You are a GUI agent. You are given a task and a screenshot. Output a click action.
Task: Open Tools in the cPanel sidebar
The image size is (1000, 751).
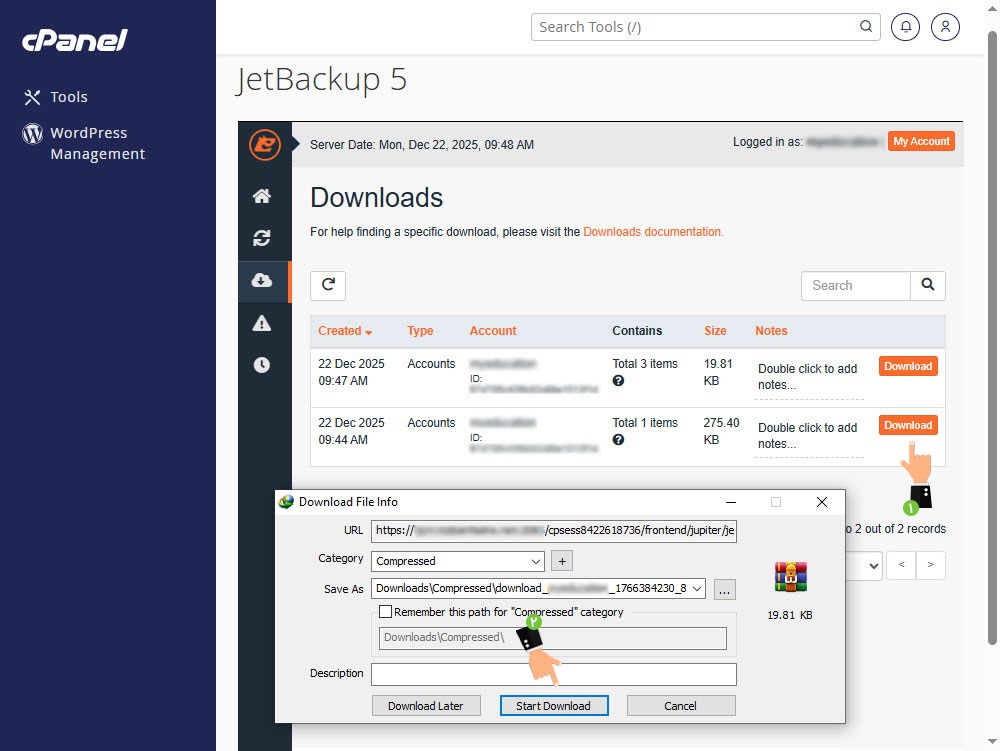[69, 97]
